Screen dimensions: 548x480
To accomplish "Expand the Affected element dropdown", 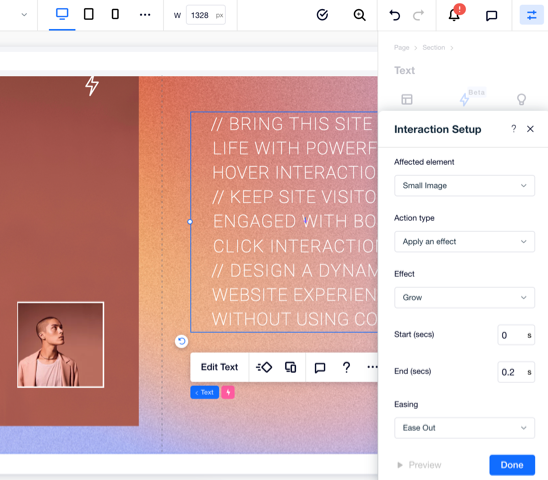I will pyautogui.click(x=464, y=186).
